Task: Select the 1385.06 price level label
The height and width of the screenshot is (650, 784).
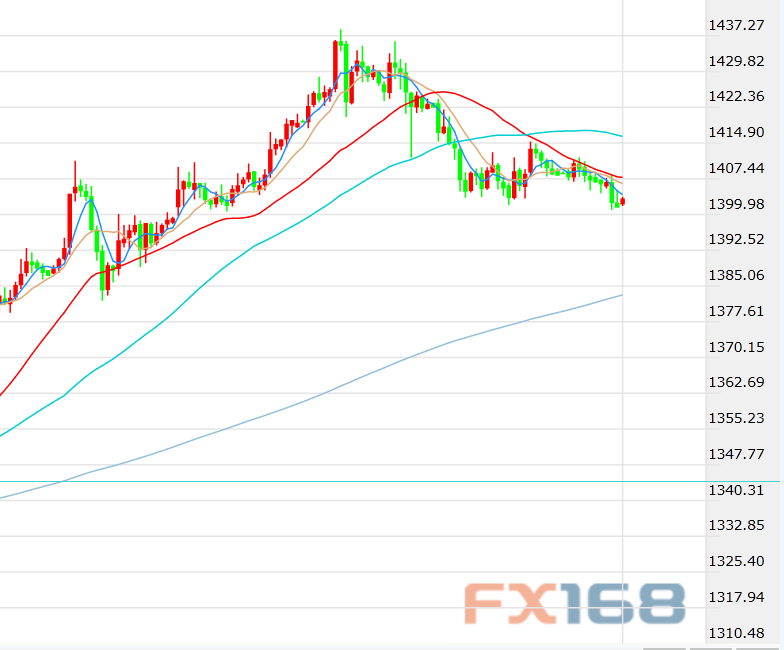Action: pyautogui.click(x=735, y=275)
